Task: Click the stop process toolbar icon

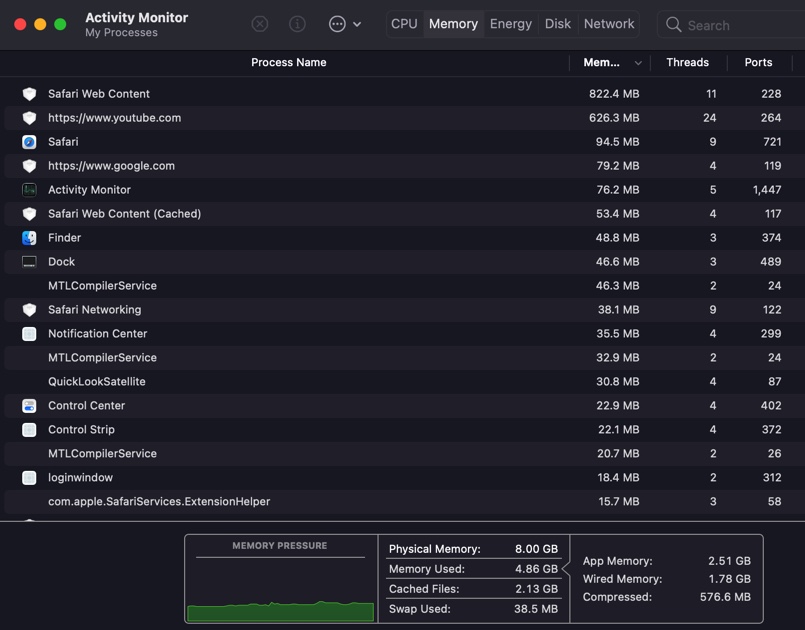Action: pos(260,24)
